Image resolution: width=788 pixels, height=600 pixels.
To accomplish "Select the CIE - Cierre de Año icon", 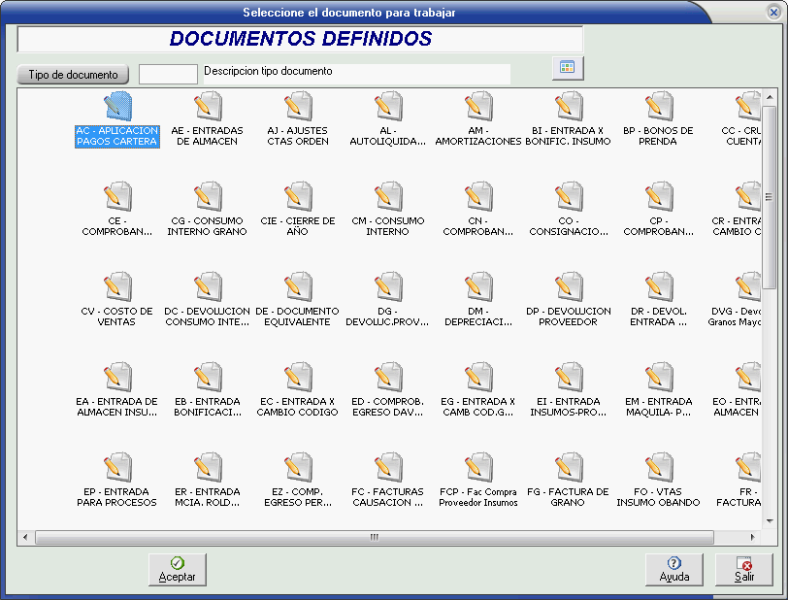I will [298, 196].
